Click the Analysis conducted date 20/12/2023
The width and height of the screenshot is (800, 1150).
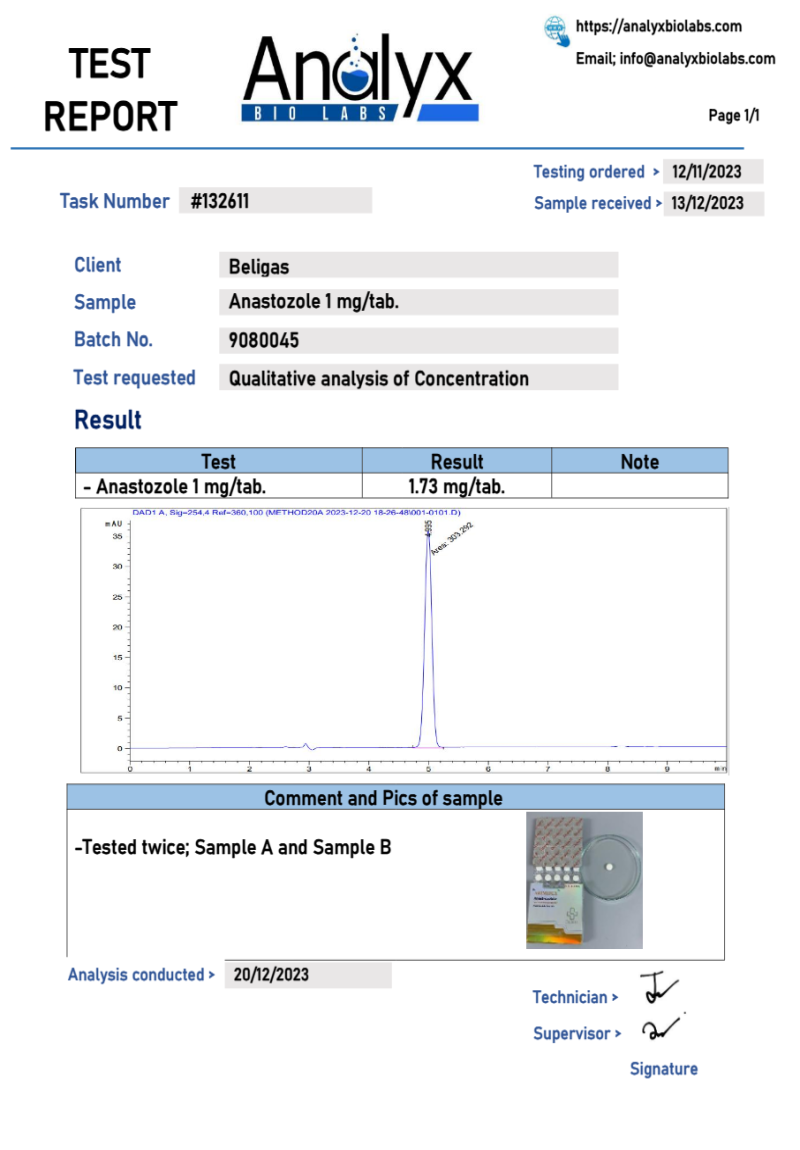coord(307,975)
